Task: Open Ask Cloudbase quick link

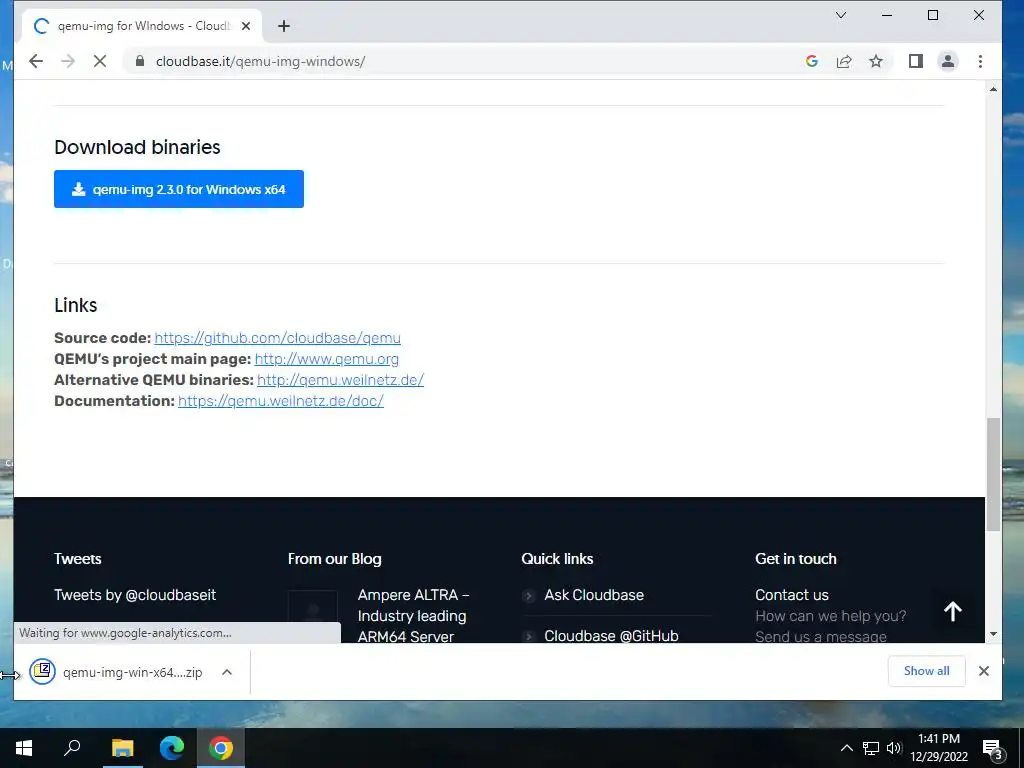Action: (594, 595)
